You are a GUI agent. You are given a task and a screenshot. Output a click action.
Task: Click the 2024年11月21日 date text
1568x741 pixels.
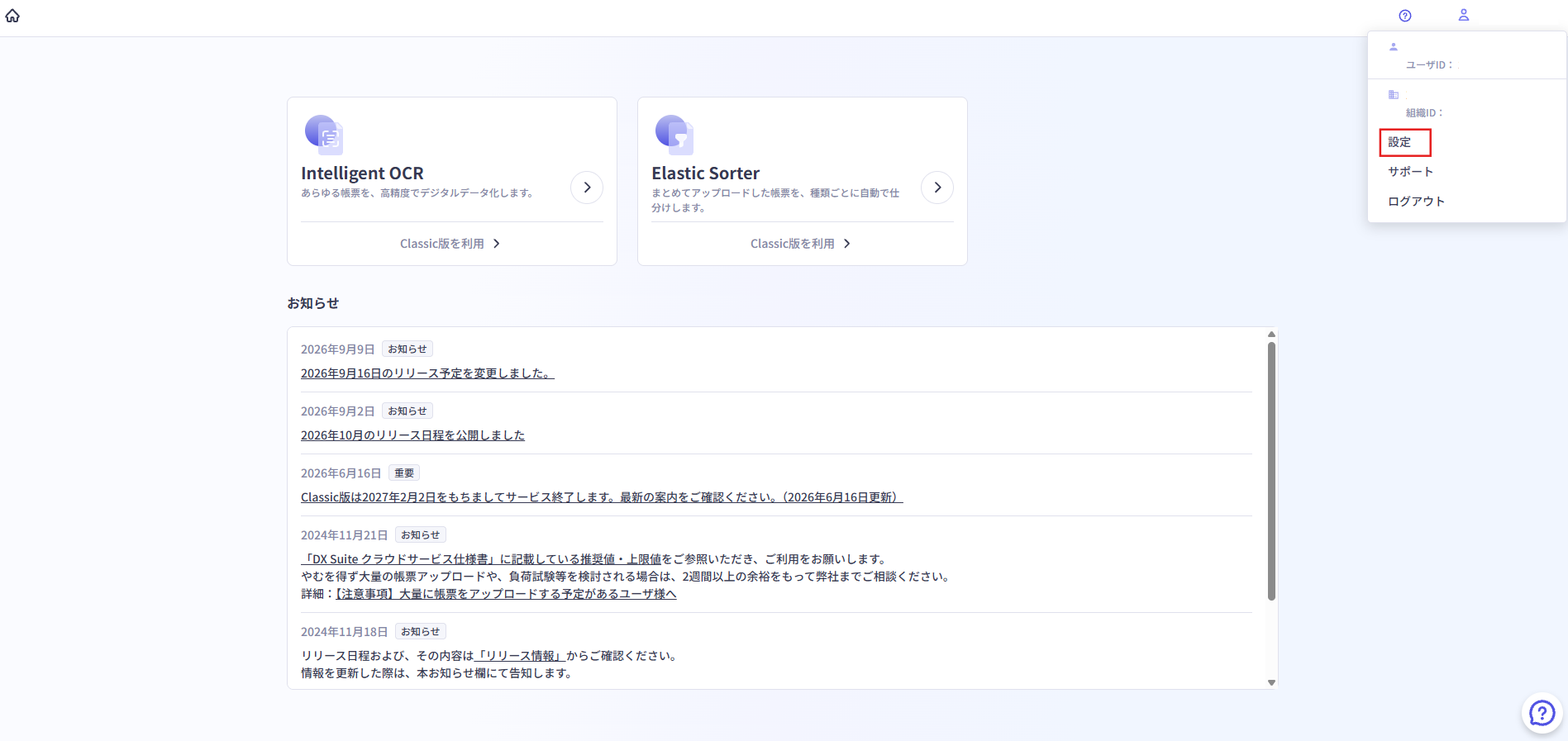[x=344, y=535]
